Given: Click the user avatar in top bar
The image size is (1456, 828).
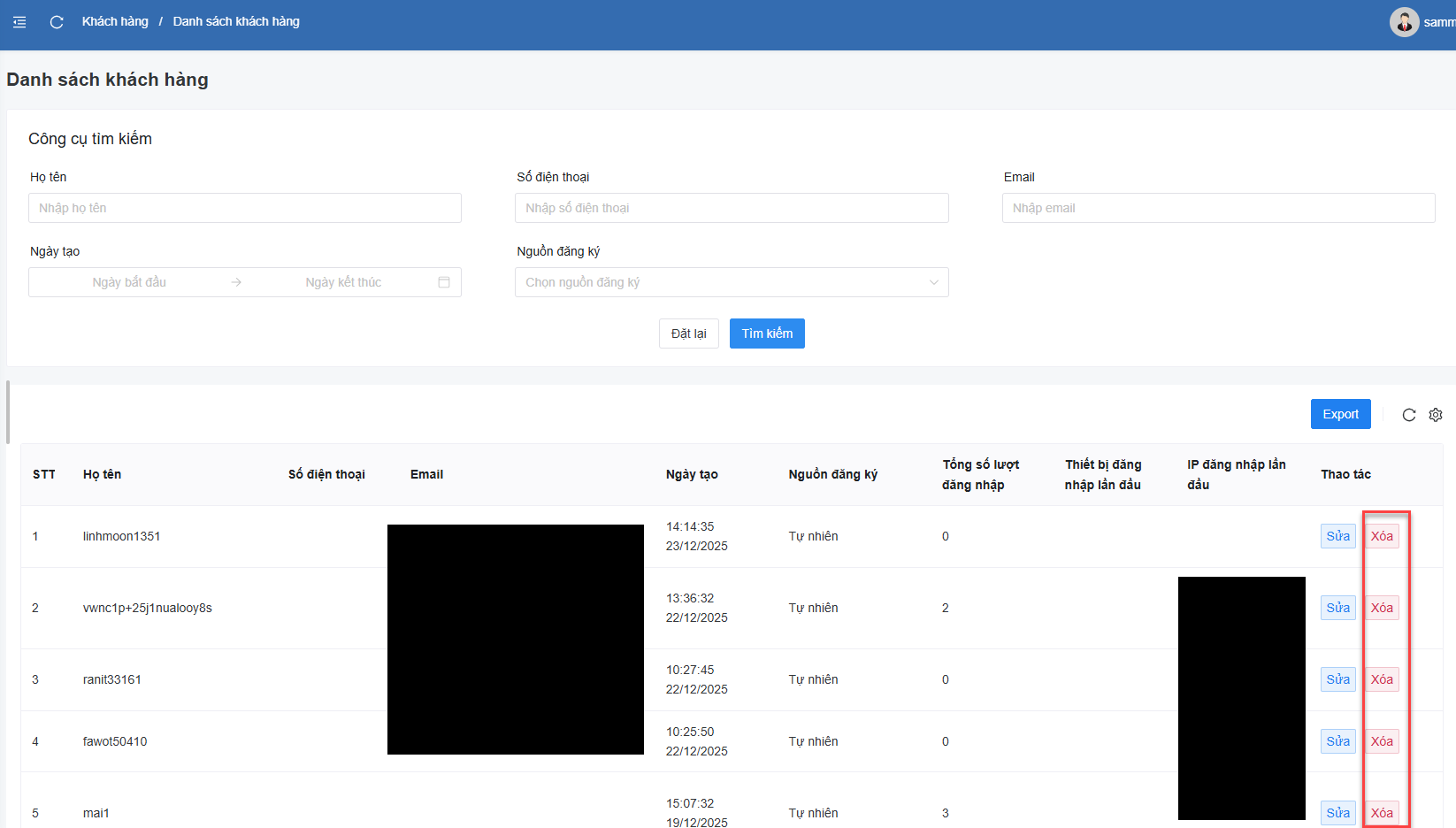Looking at the screenshot, I should pos(1404,22).
